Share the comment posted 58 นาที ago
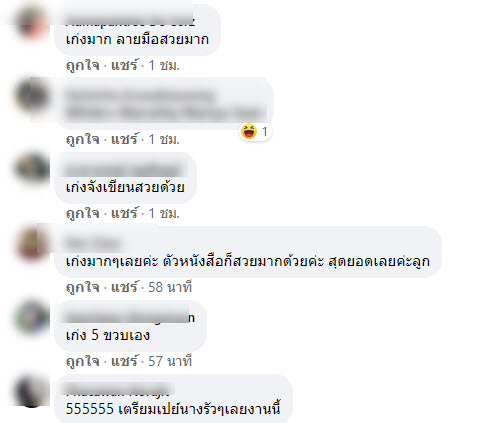Image resolution: width=499 pixels, height=423 pixels. pos(124,287)
